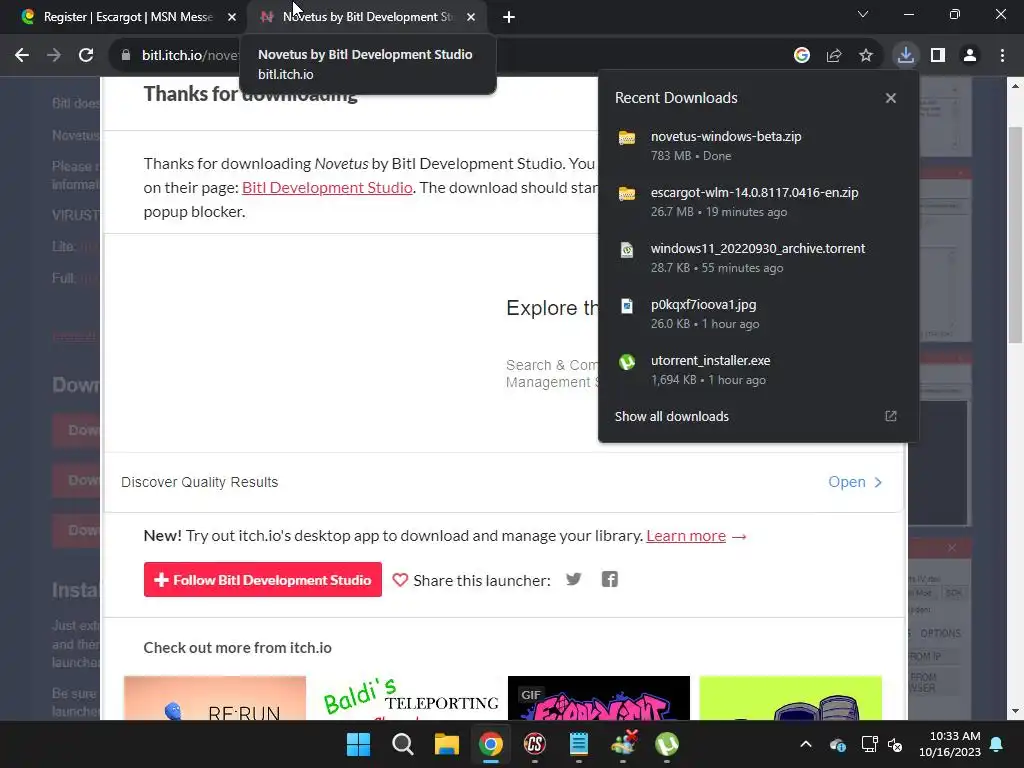Open Windows Start menu

358,744
